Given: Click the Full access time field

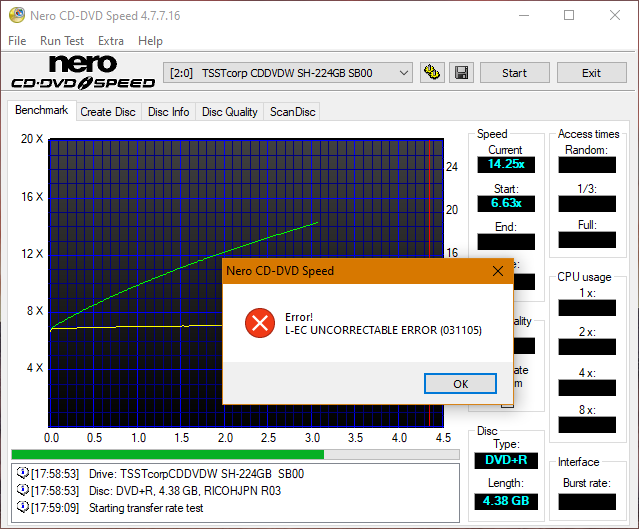Looking at the screenshot, I should [x=587, y=240].
